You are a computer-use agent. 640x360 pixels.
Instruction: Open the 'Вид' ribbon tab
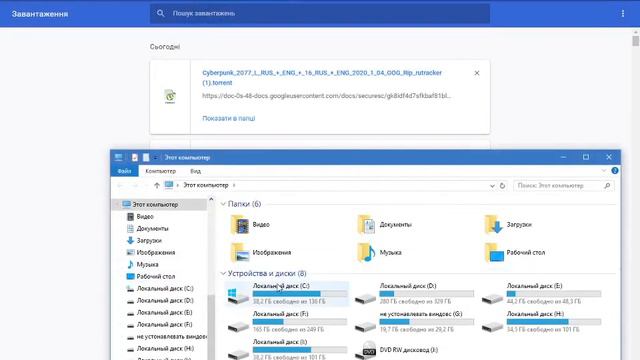(x=196, y=171)
